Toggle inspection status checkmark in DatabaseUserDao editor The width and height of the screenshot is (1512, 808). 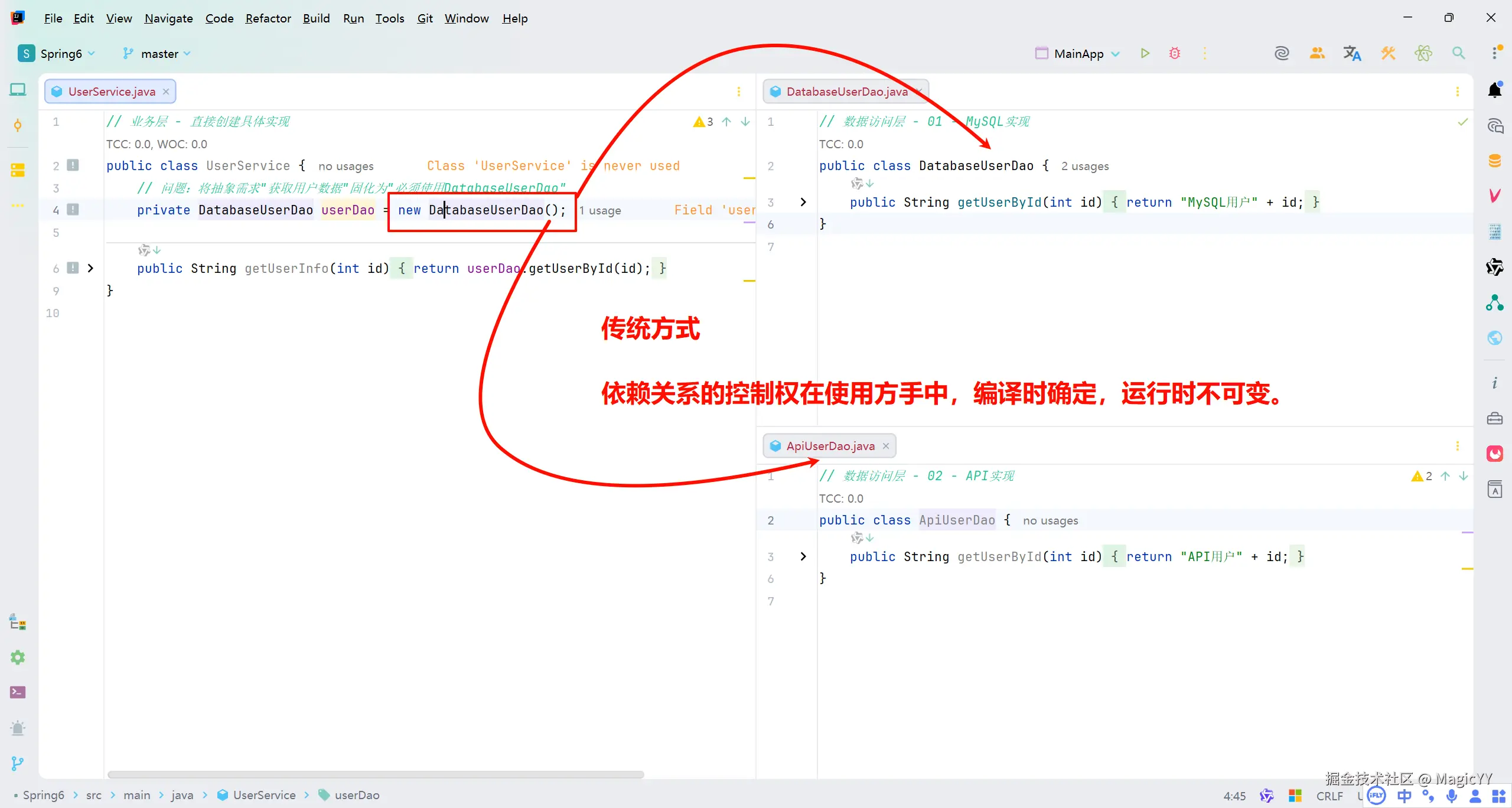(x=1463, y=122)
